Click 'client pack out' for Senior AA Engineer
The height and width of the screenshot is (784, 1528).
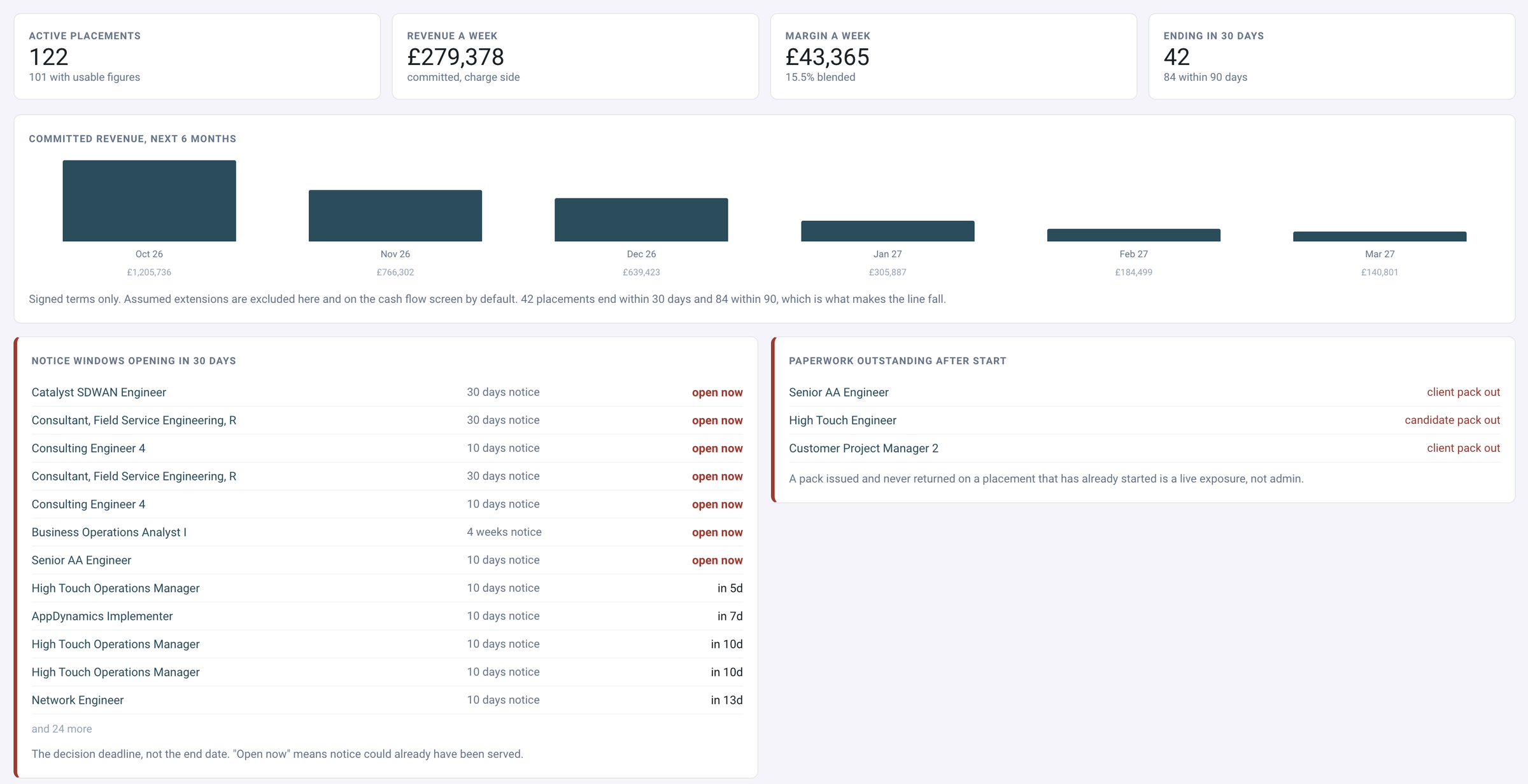click(1463, 393)
